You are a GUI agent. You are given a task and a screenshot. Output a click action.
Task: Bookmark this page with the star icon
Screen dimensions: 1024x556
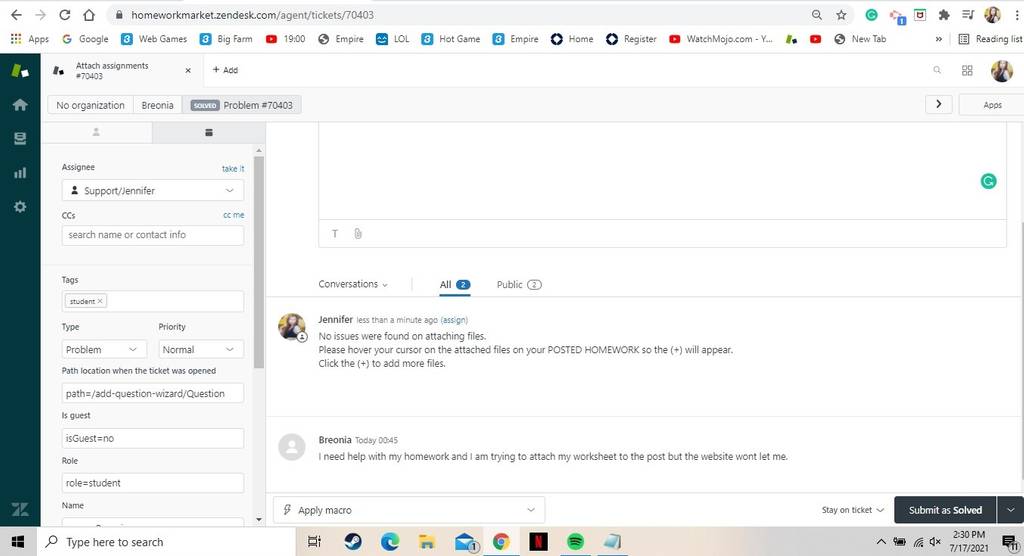841,14
